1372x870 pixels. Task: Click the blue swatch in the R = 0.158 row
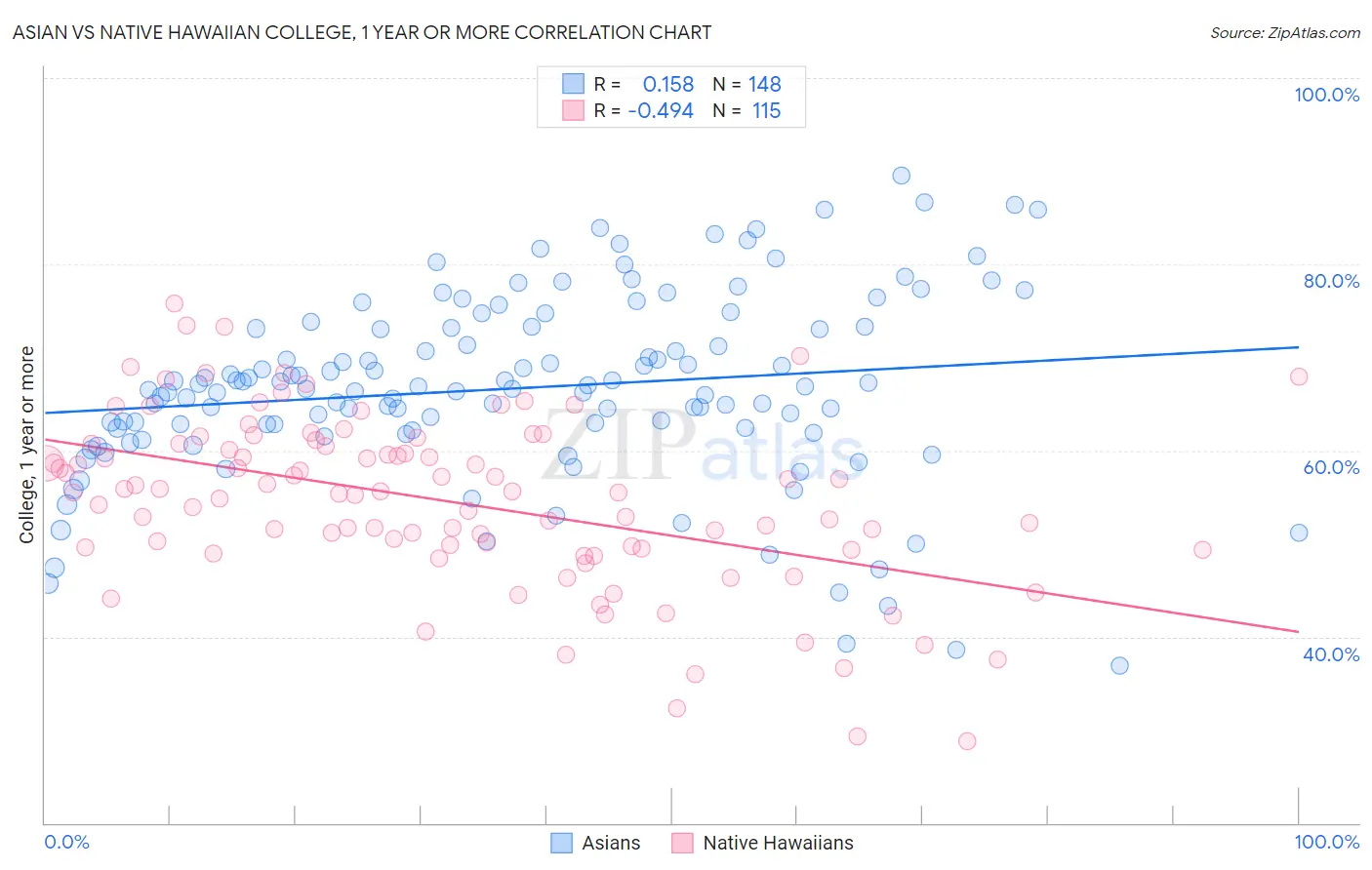click(x=573, y=84)
